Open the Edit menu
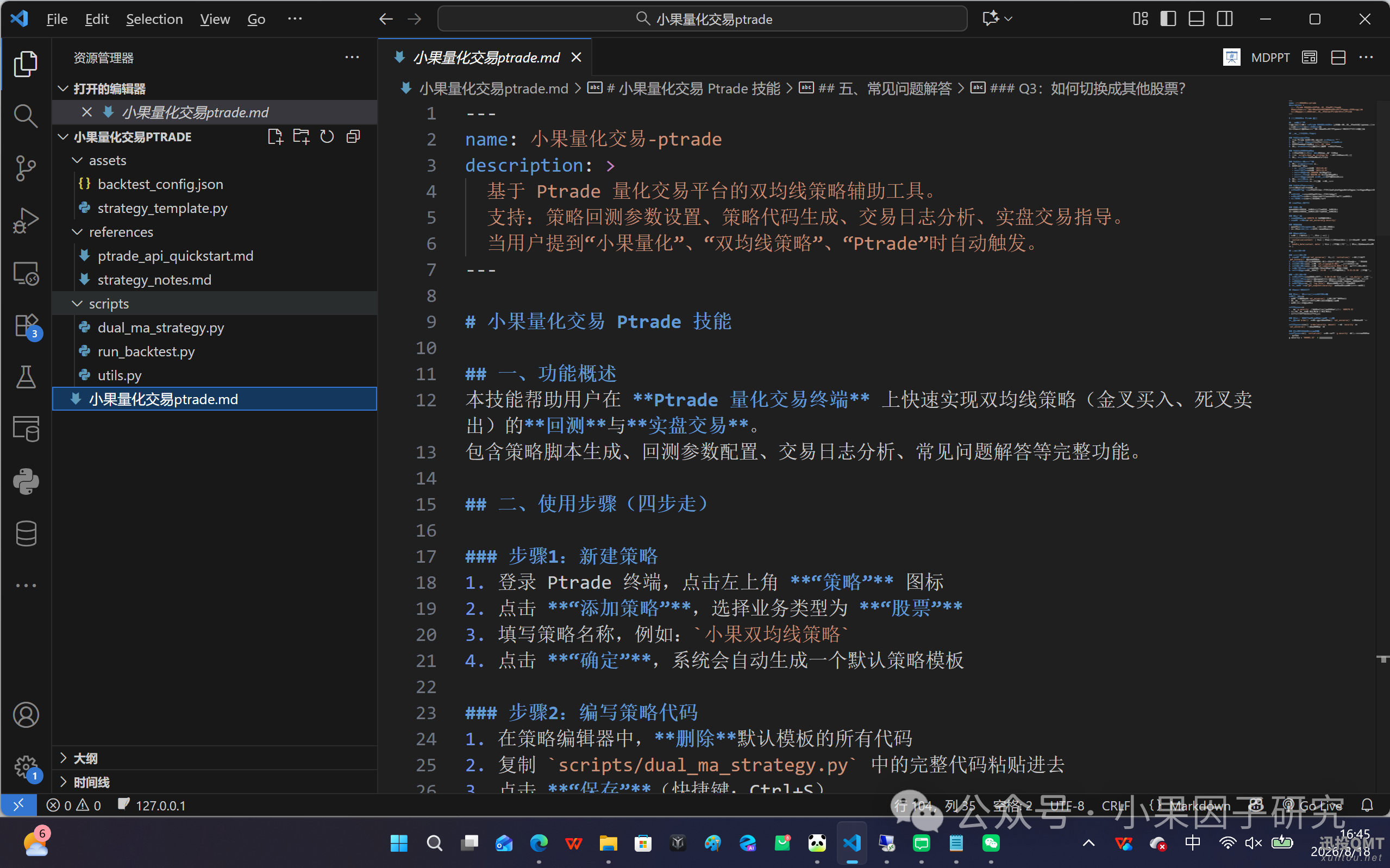1390x868 pixels. (x=97, y=19)
